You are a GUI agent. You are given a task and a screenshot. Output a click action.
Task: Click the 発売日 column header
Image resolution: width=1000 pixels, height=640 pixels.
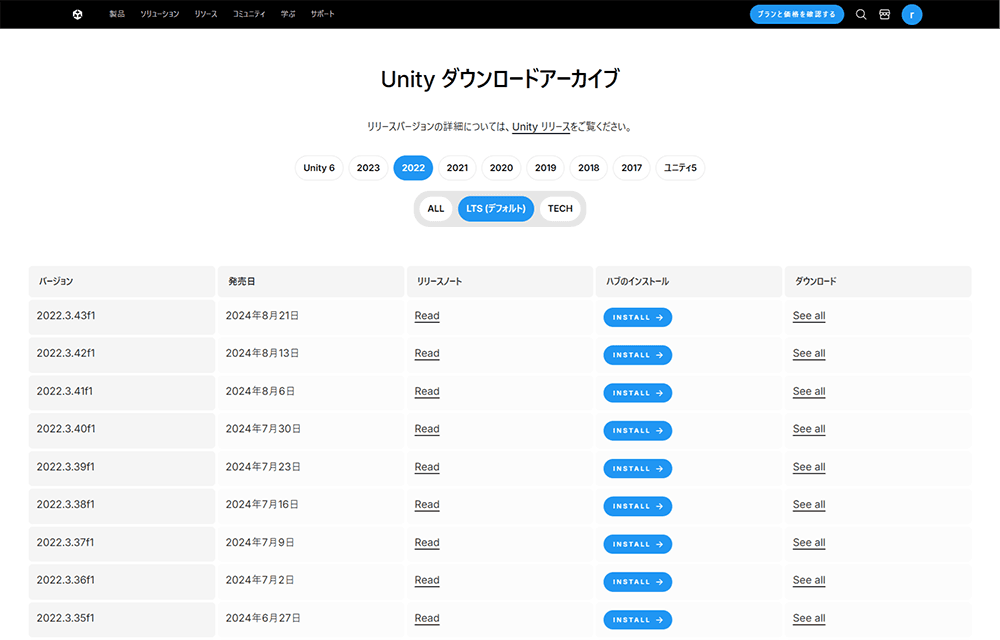311,281
